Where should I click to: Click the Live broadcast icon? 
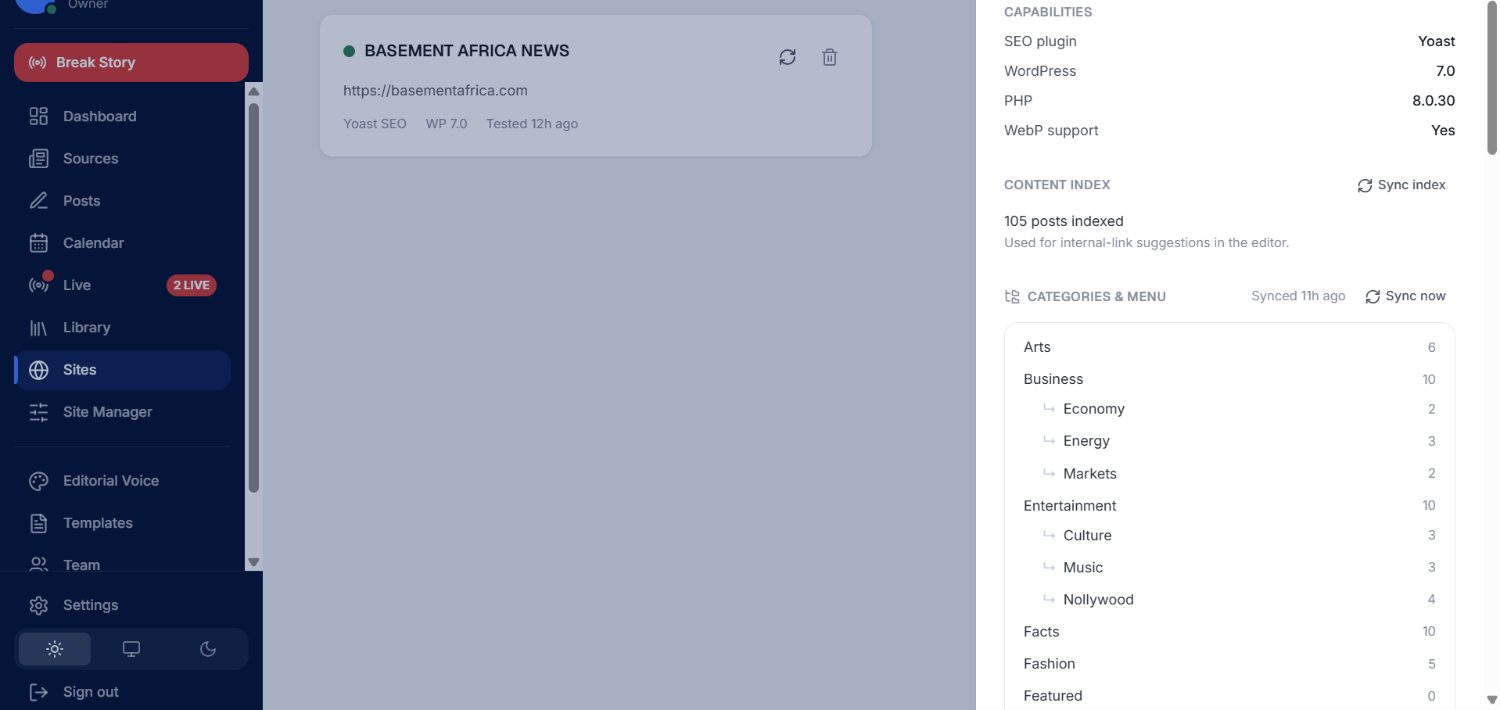point(39,285)
